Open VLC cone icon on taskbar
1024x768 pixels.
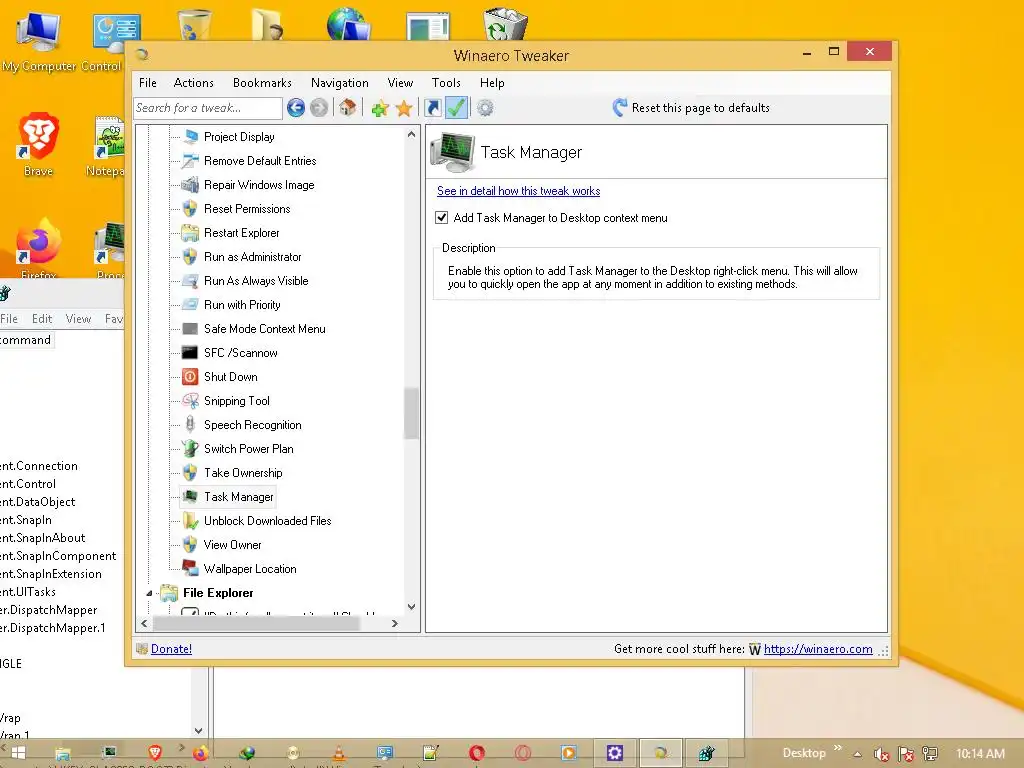339,753
